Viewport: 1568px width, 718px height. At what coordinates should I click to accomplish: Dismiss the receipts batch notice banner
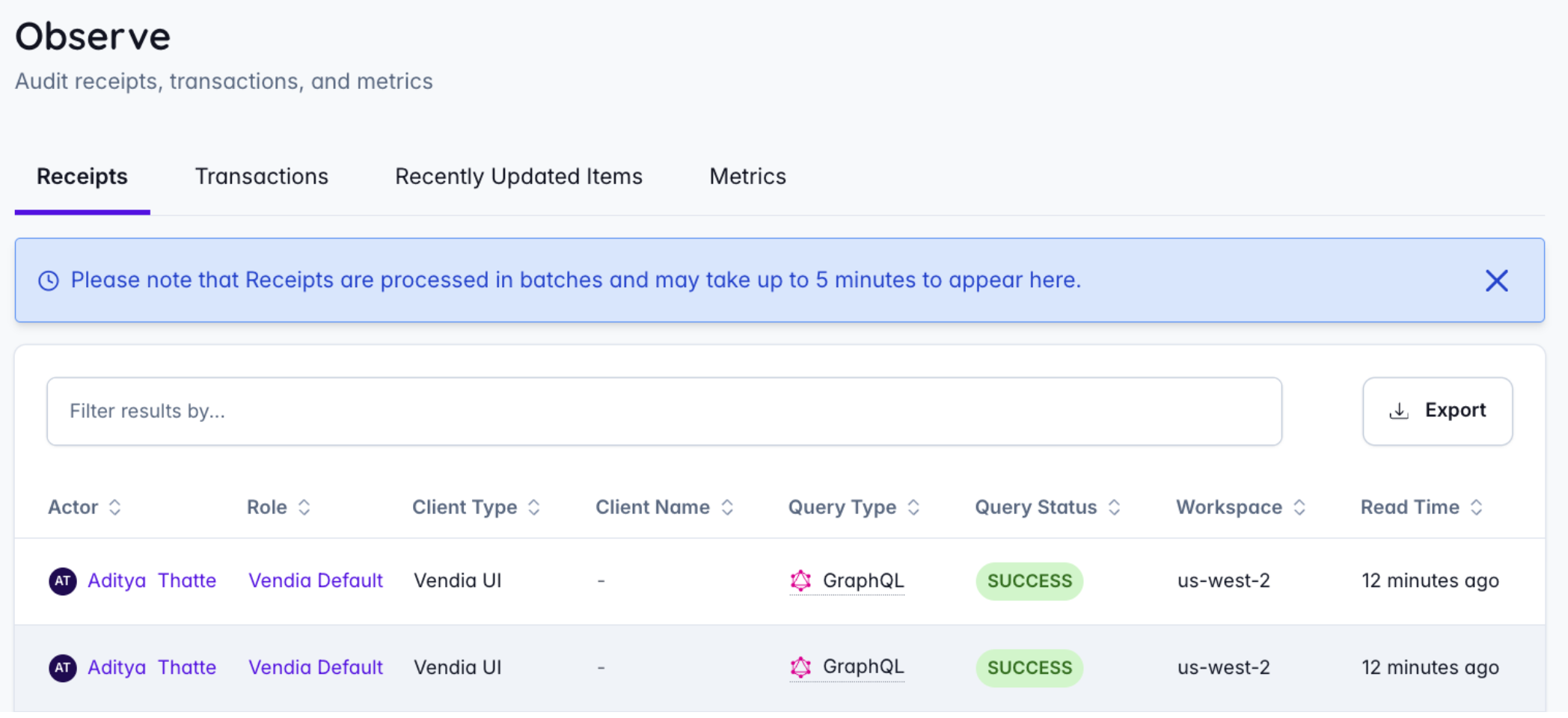(x=1496, y=280)
